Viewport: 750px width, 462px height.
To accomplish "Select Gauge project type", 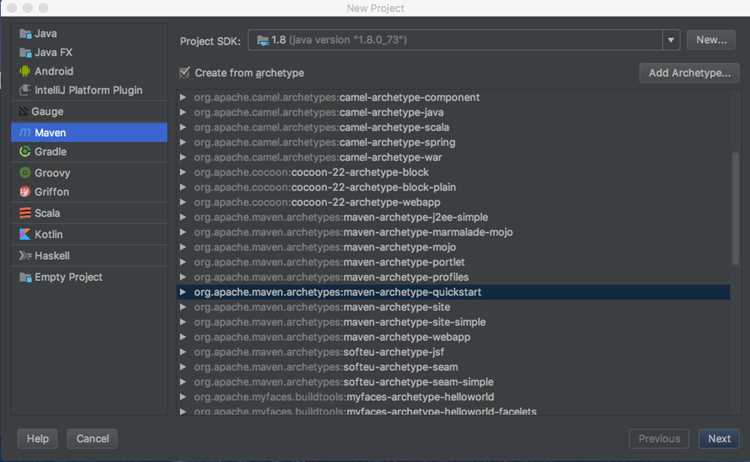I will coord(89,111).
